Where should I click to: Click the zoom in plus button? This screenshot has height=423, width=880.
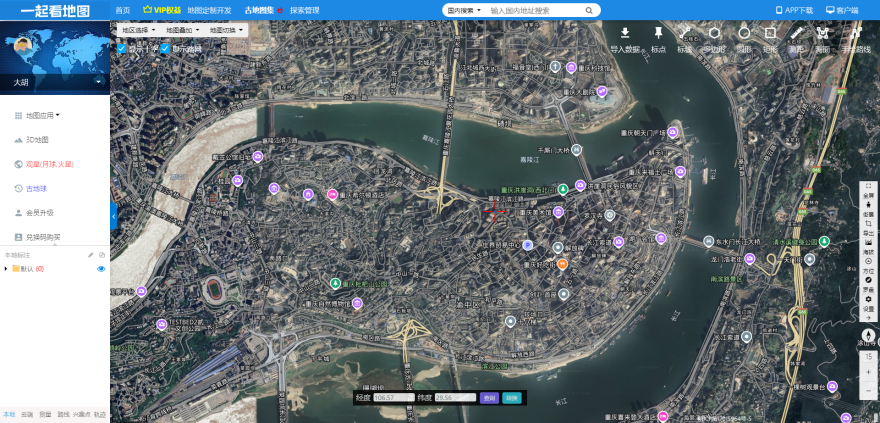point(868,373)
